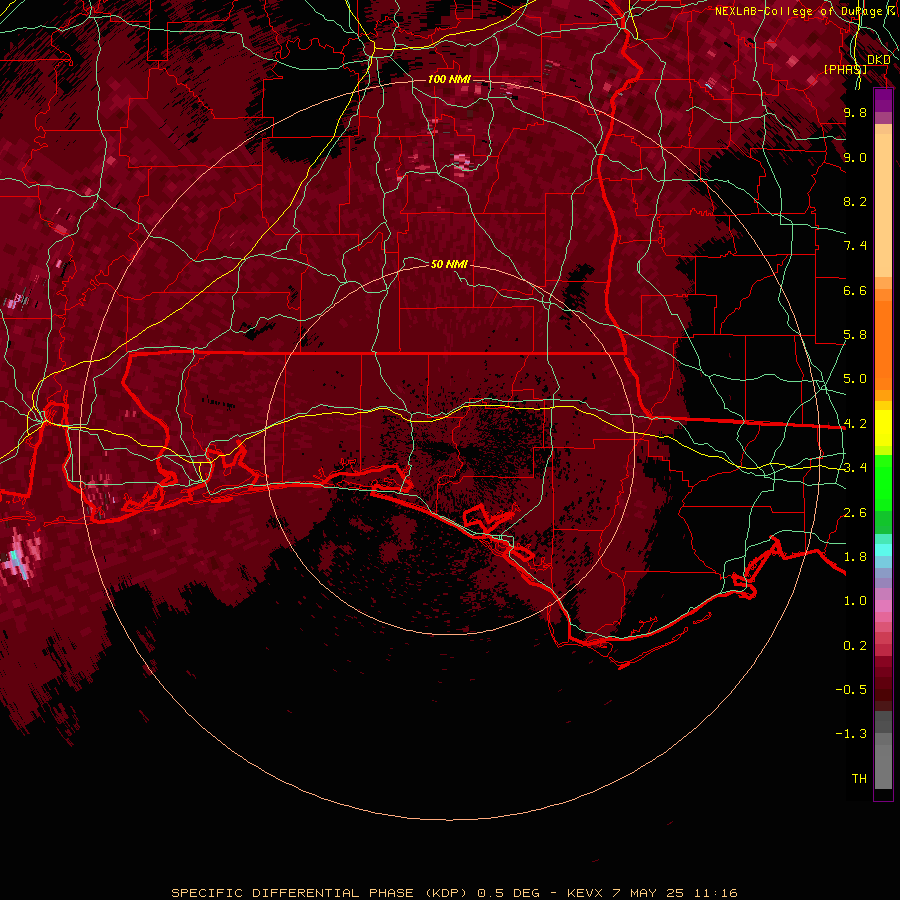Click the 5.8 value on the legend
The image size is (900, 900).
tap(855, 335)
